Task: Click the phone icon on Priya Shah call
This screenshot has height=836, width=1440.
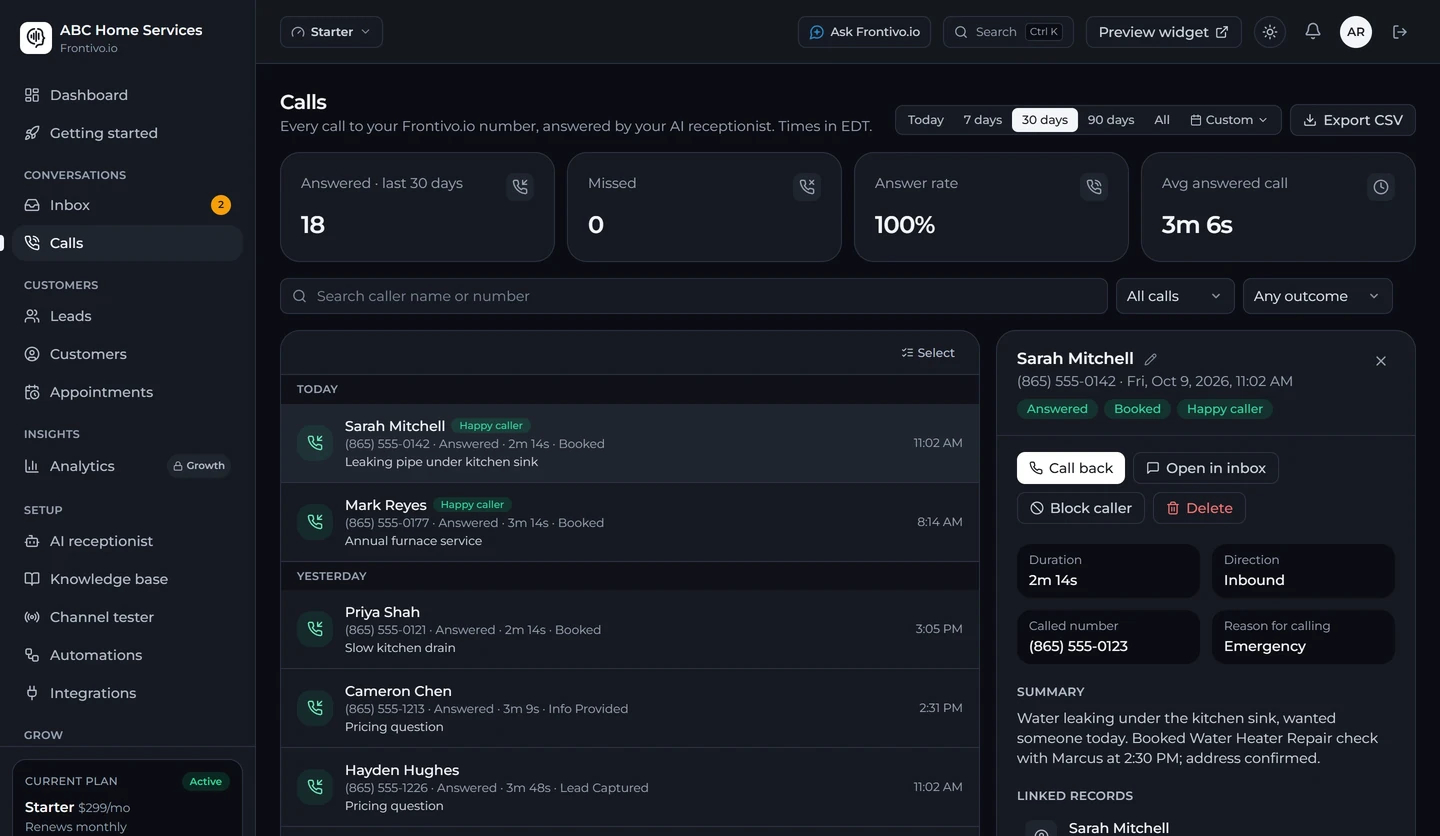Action: coord(315,629)
